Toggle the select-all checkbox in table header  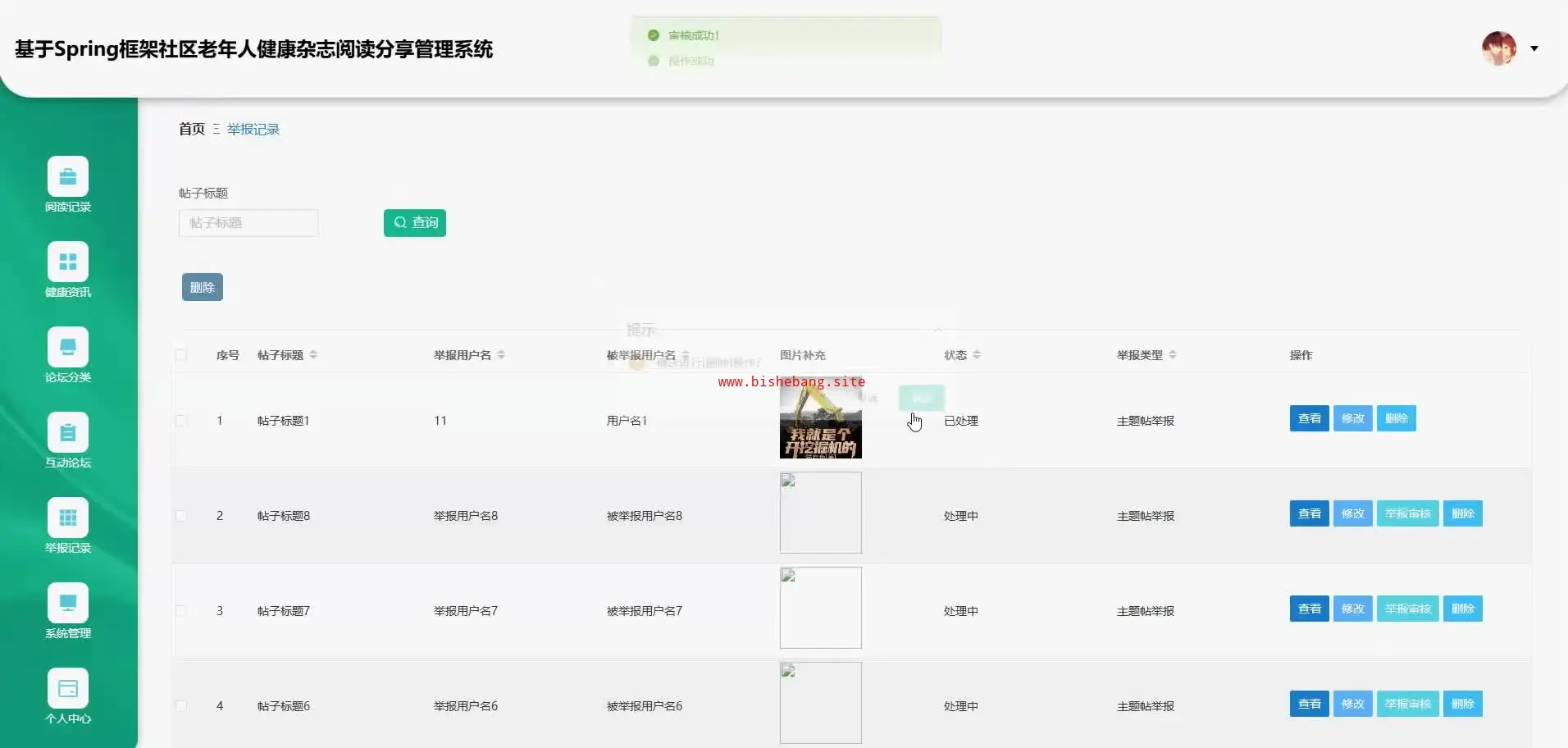pos(181,355)
